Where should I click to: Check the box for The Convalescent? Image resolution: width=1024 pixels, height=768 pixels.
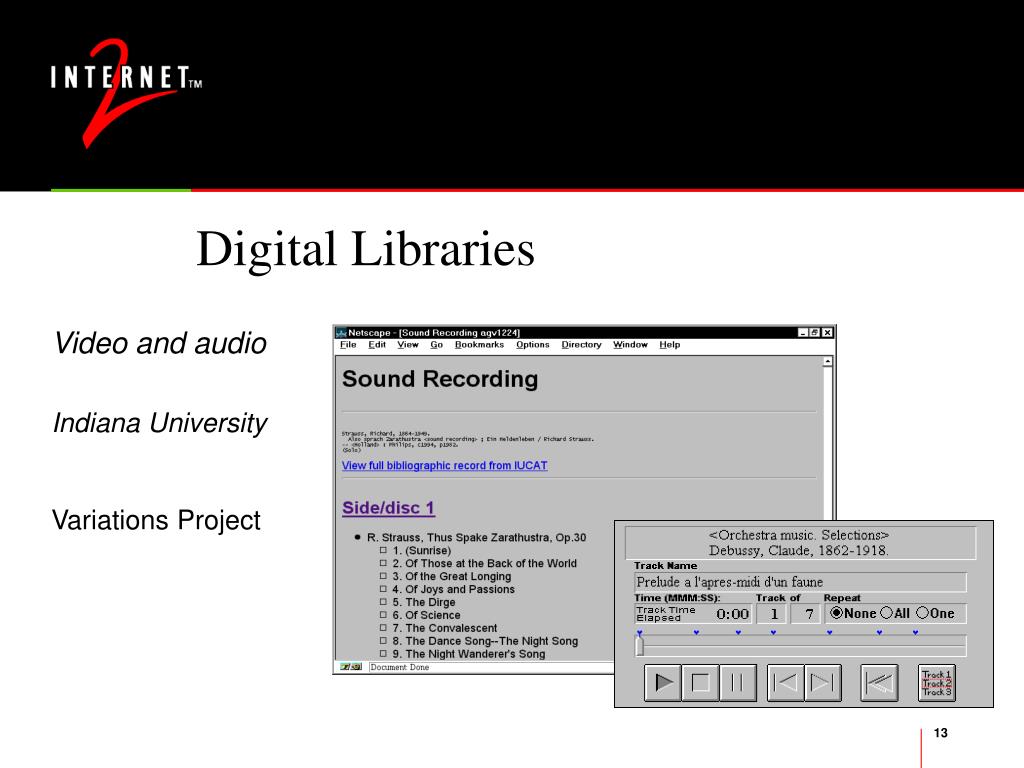tap(383, 628)
